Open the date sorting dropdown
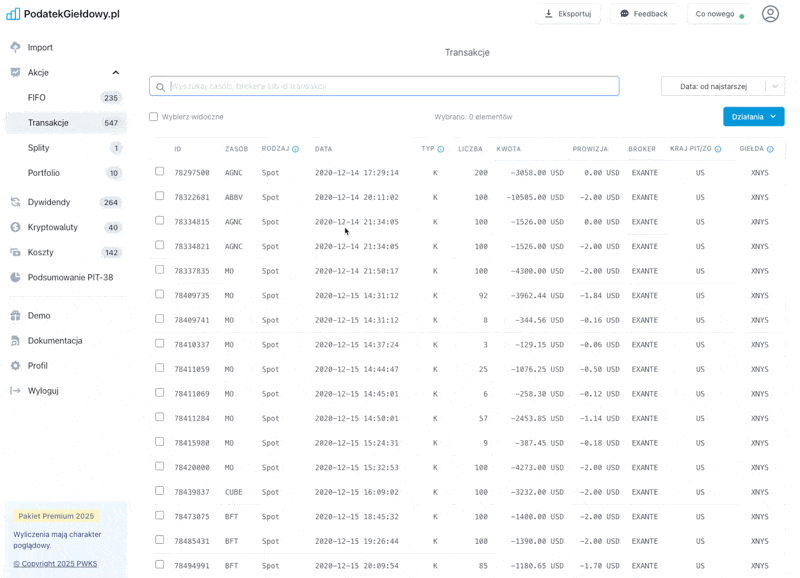Image resolution: width=800 pixels, height=578 pixels. tap(722, 87)
